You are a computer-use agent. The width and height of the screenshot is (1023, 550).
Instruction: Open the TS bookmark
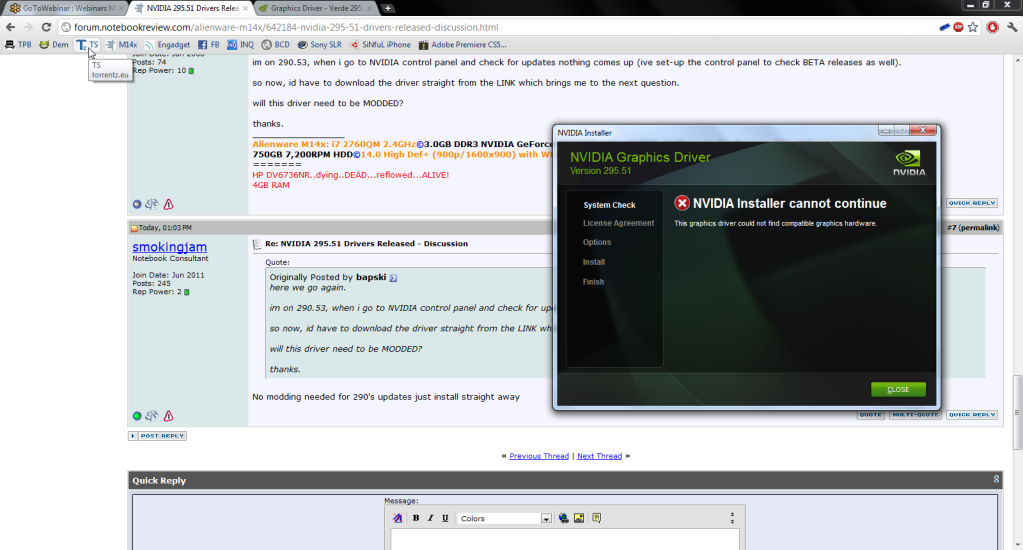point(87,45)
